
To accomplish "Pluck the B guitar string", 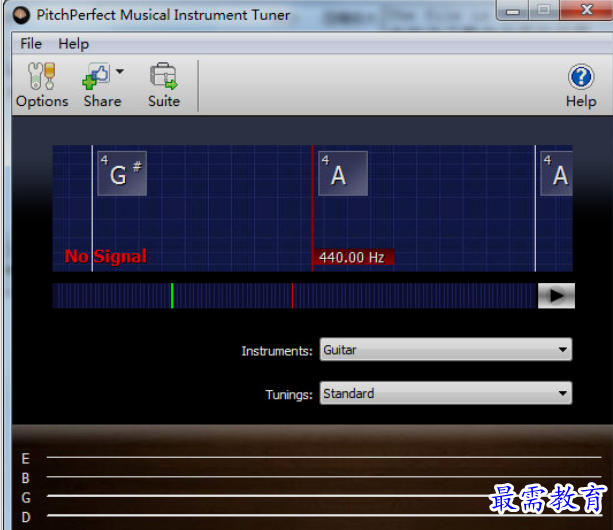I will (324, 476).
